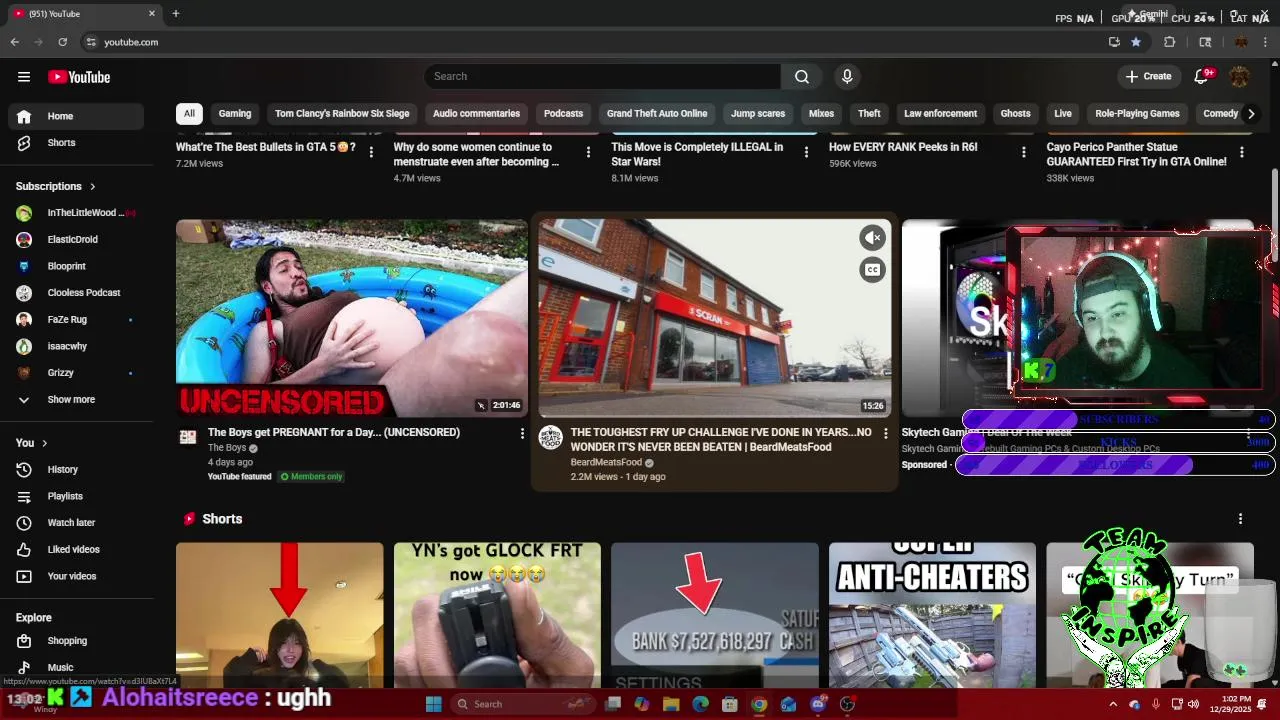Open Chrome three-dot menu
The height and width of the screenshot is (720, 1280).
click(x=1266, y=42)
